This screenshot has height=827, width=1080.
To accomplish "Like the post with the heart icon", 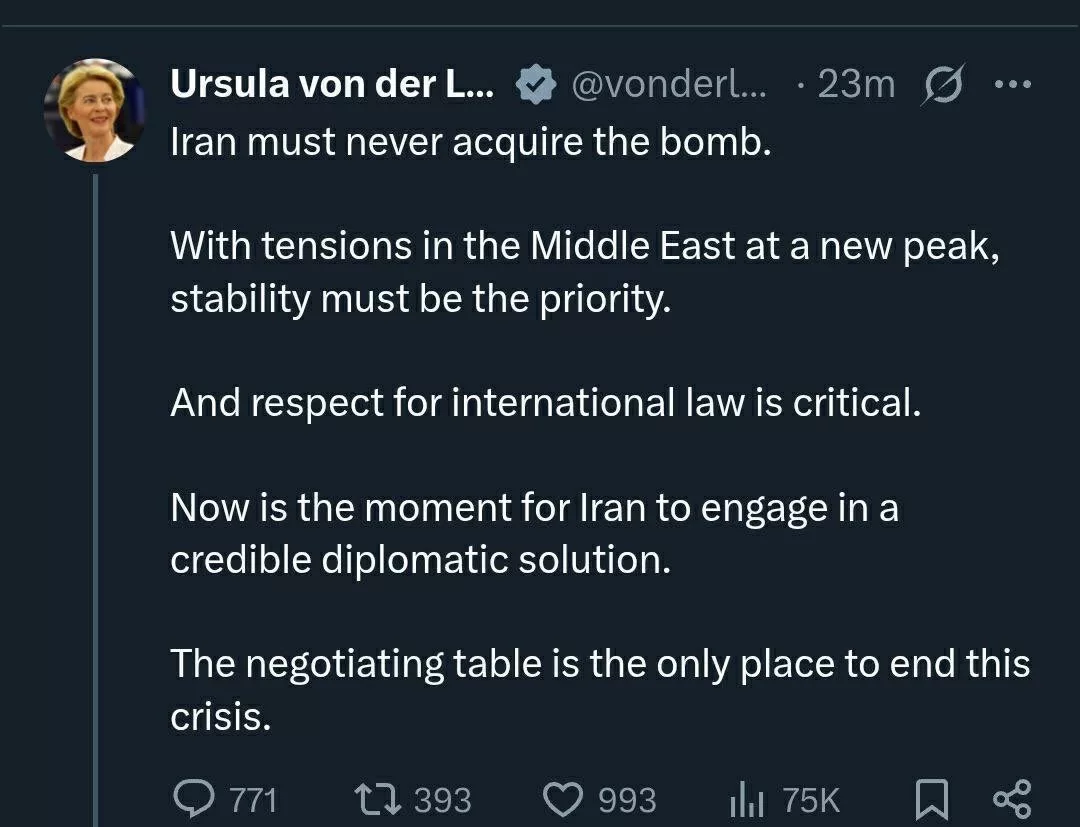I will click(562, 799).
